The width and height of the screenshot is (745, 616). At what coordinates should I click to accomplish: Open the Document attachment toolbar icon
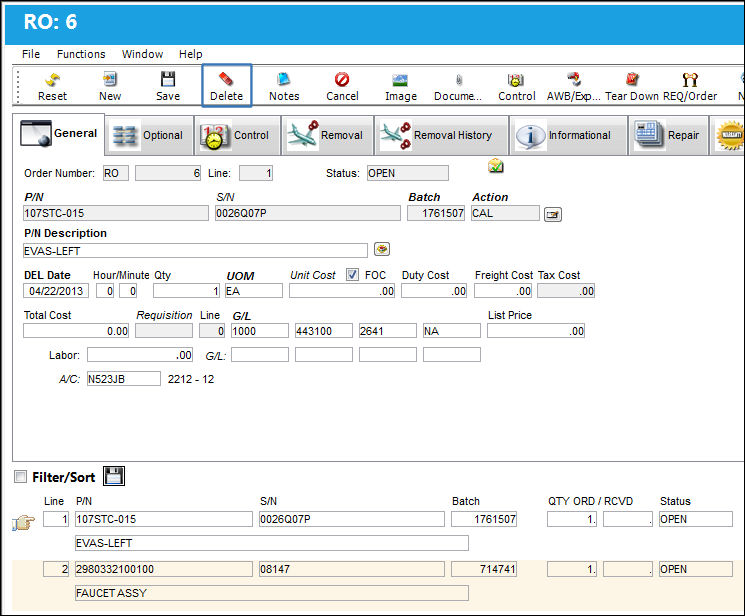point(458,87)
